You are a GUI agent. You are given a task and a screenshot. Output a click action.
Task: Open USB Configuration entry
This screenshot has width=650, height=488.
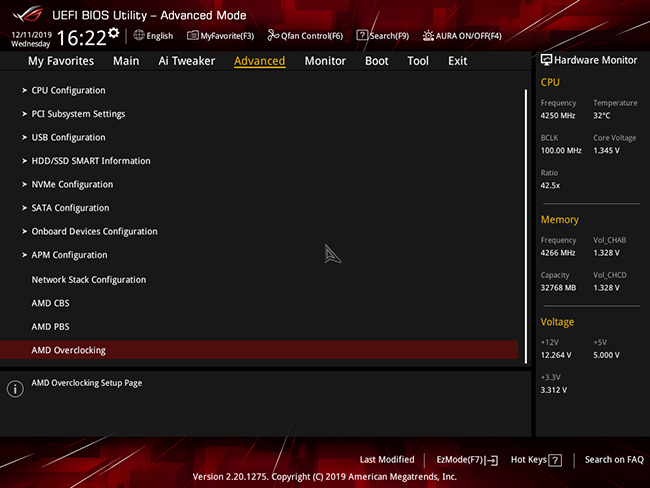click(x=68, y=138)
